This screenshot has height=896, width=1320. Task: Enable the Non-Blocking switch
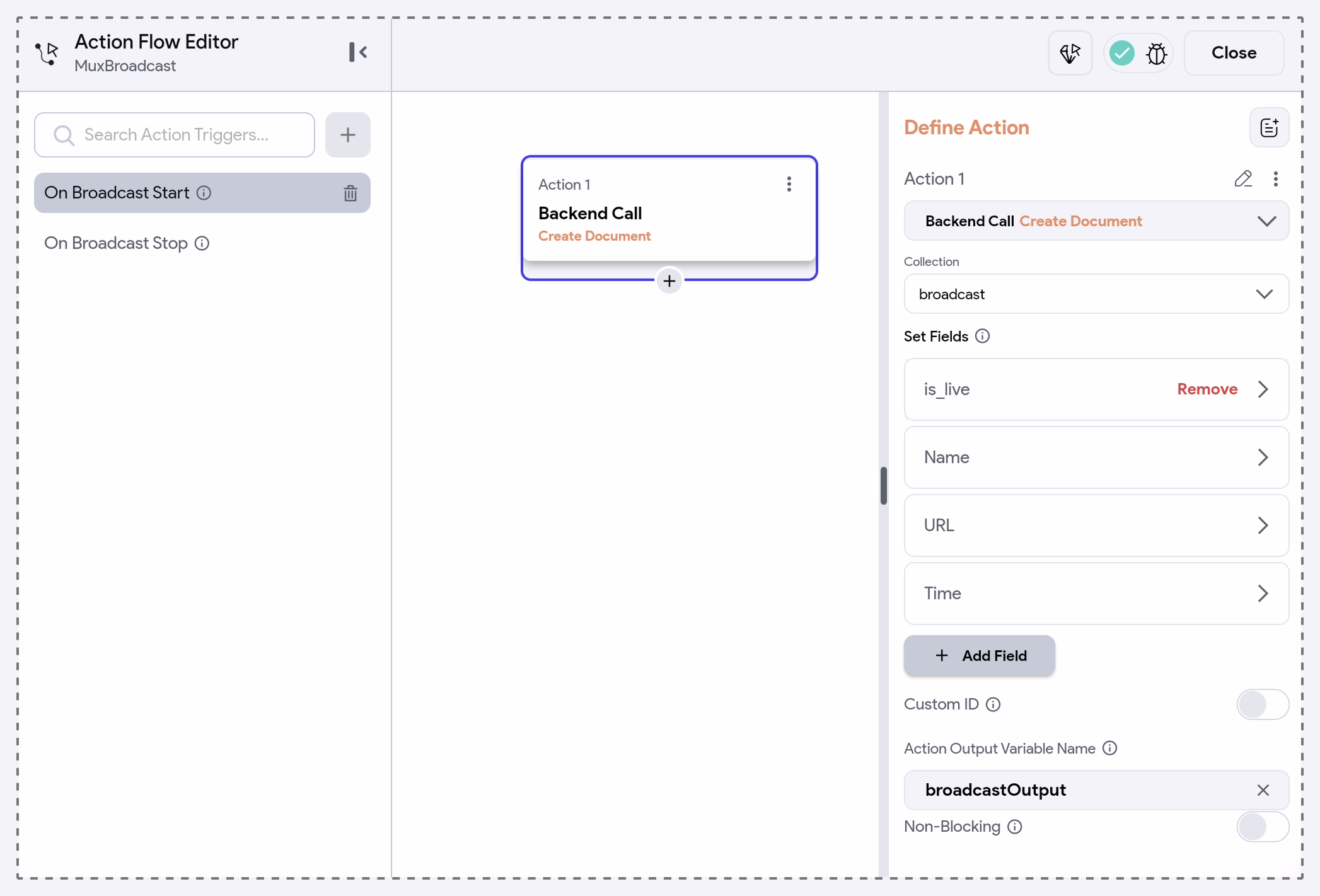click(x=1263, y=827)
